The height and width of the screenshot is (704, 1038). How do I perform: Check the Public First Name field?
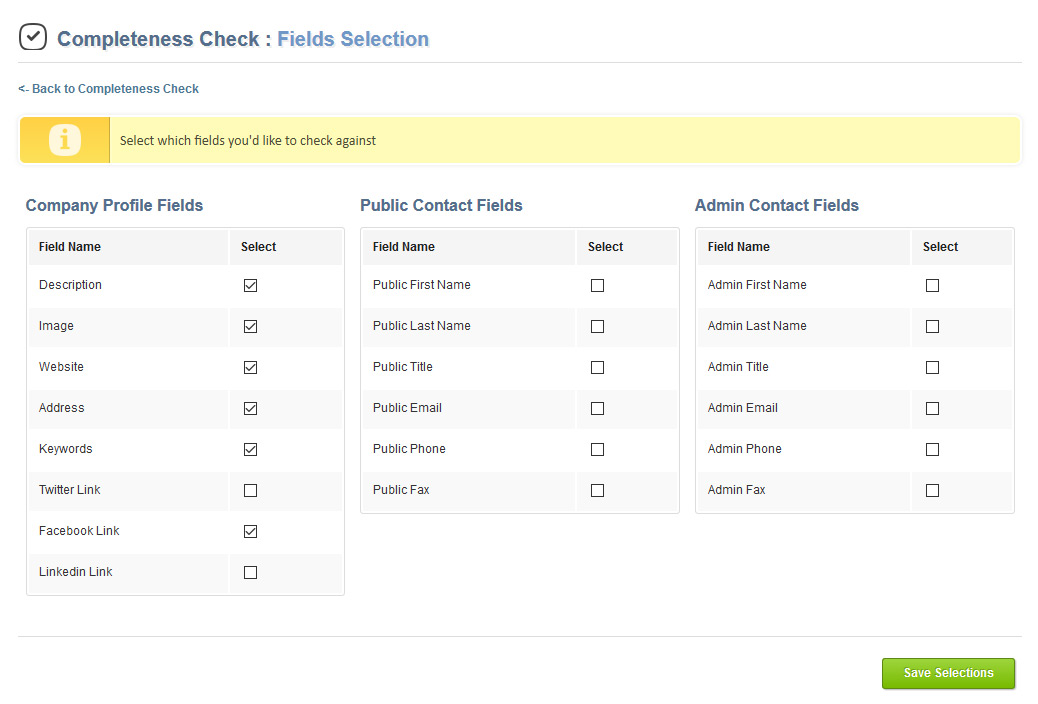[597, 285]
